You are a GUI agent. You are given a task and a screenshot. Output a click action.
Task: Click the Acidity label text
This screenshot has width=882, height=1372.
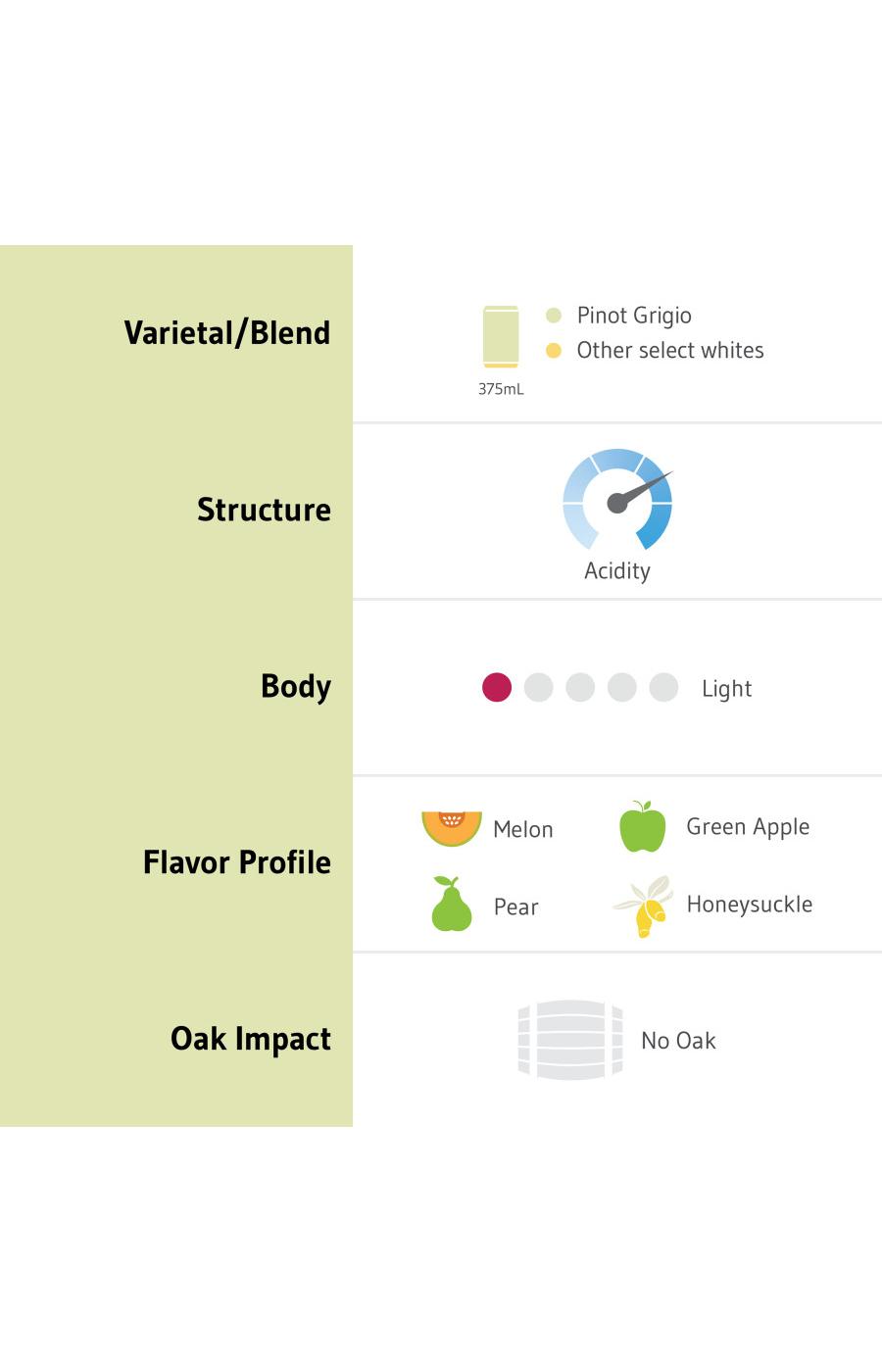(x=617, y=571)
